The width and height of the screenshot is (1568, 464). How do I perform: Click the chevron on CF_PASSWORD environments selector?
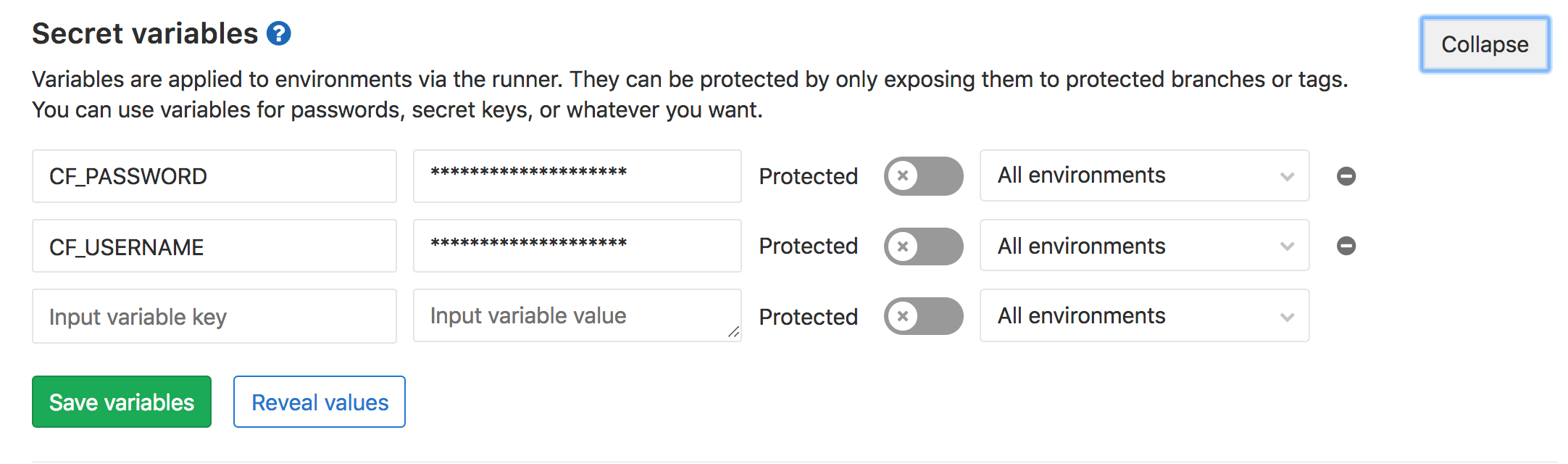click(1286, 175)
